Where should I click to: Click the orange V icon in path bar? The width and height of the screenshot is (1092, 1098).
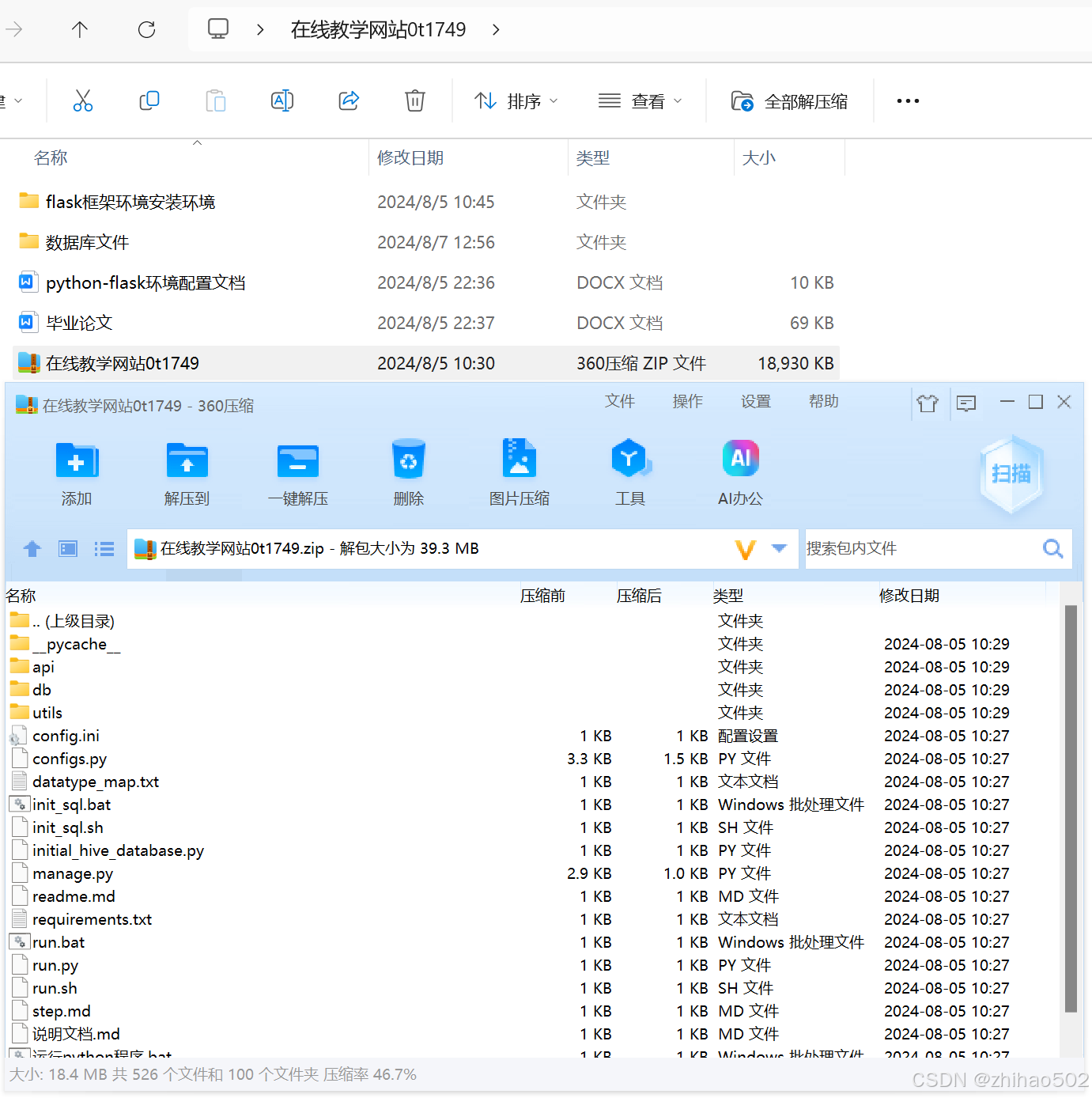point(746,549)
